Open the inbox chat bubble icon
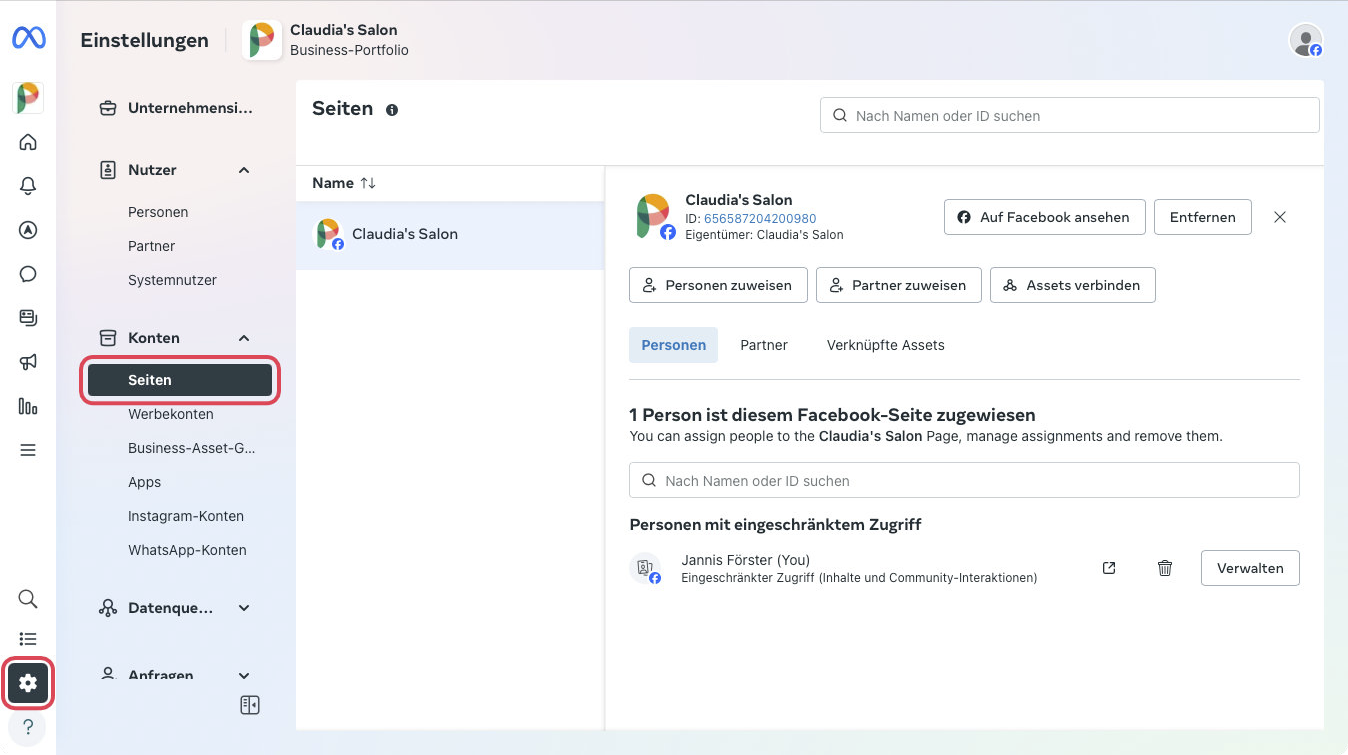Screen dimensions: 1348x755 pyautogui.click(x=28, y=274)
